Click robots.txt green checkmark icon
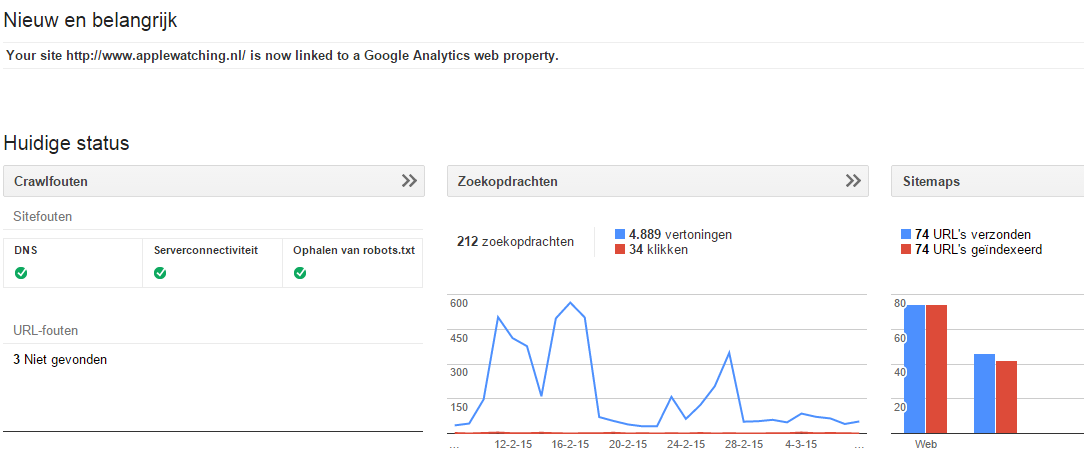The height and width of the screenshot is (460, 1084). click(300, 273)
